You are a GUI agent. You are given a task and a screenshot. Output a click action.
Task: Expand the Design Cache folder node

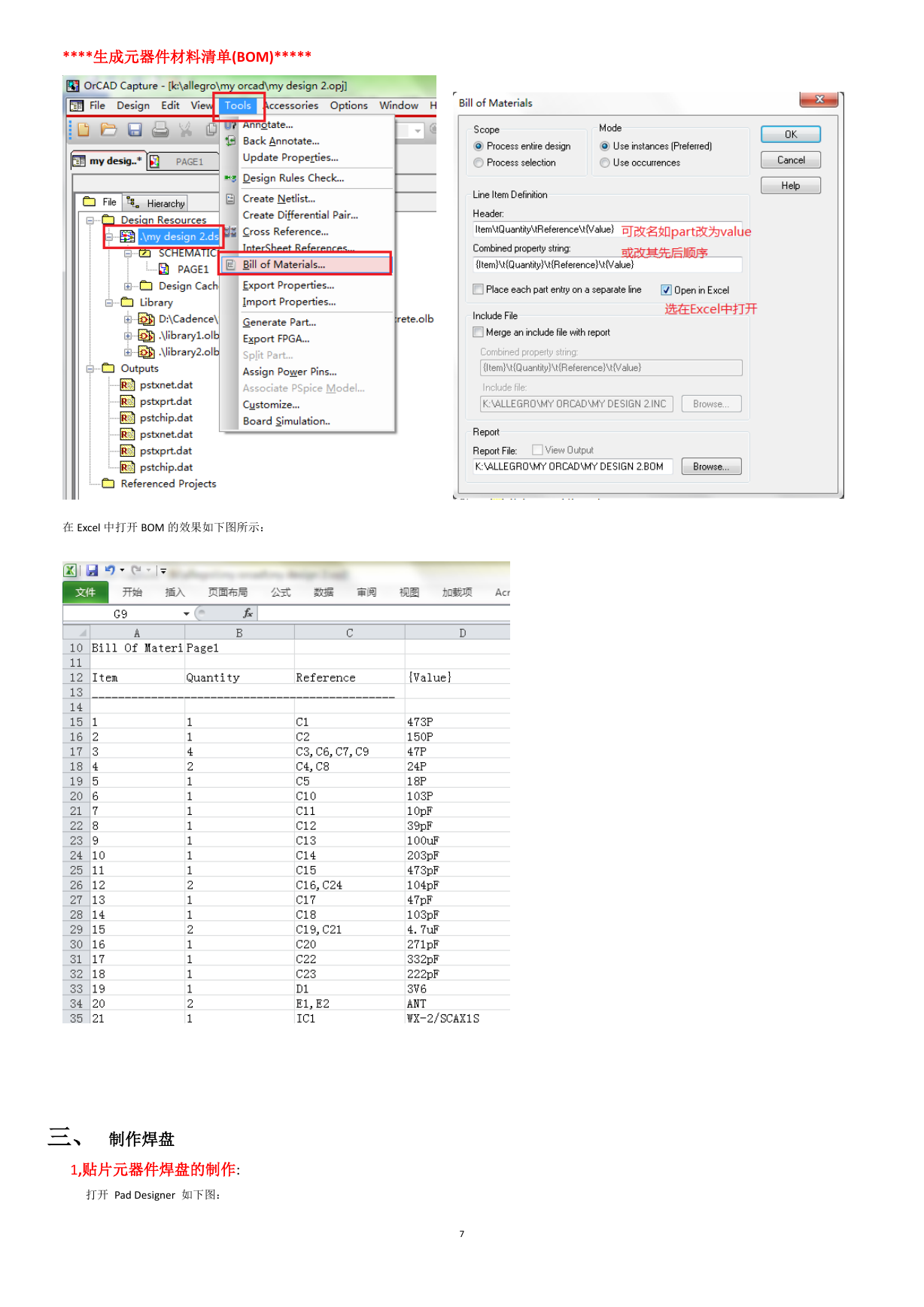click(128, 286)
